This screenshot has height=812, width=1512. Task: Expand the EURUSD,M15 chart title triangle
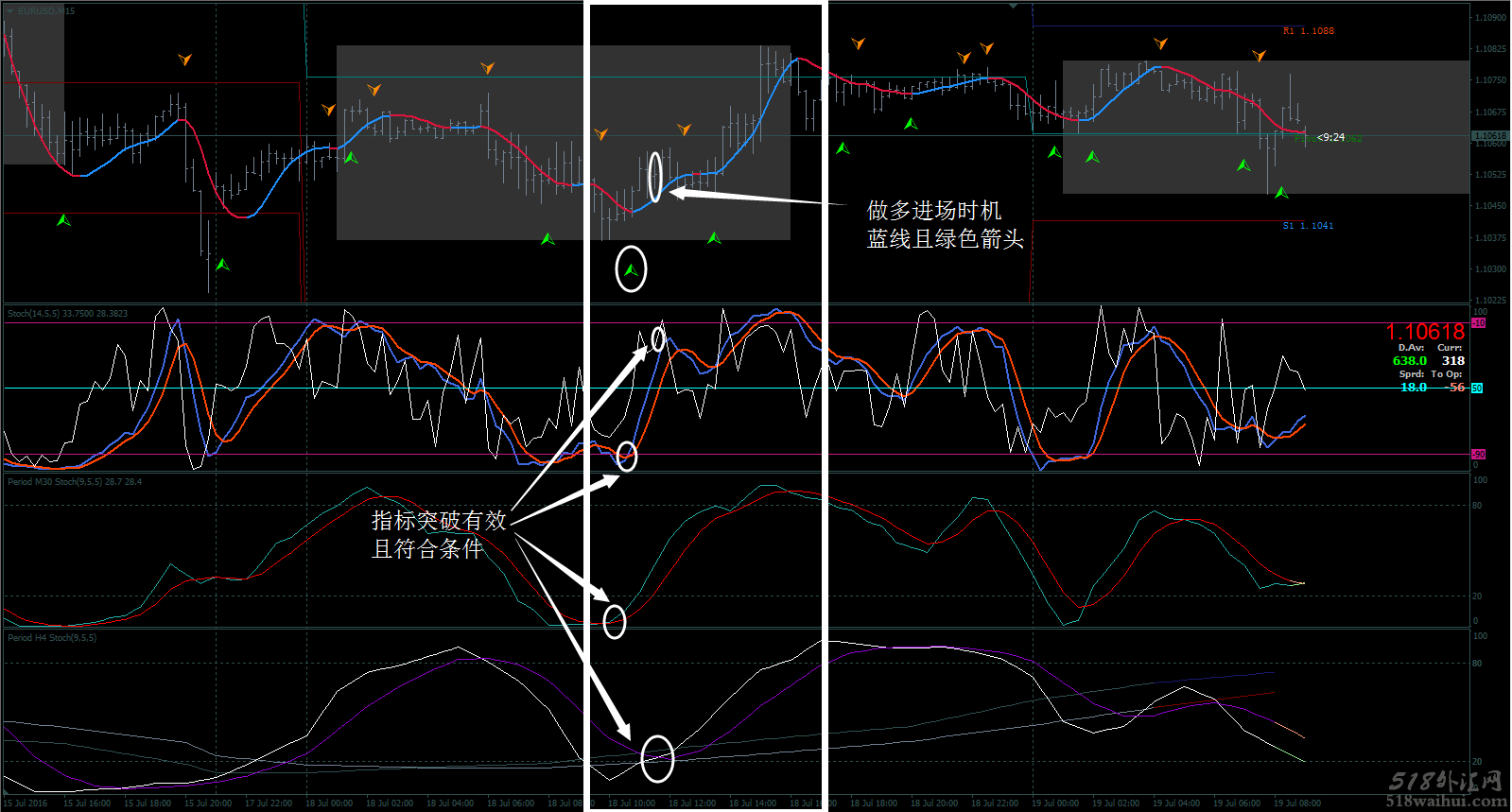(x=10, y=10)
